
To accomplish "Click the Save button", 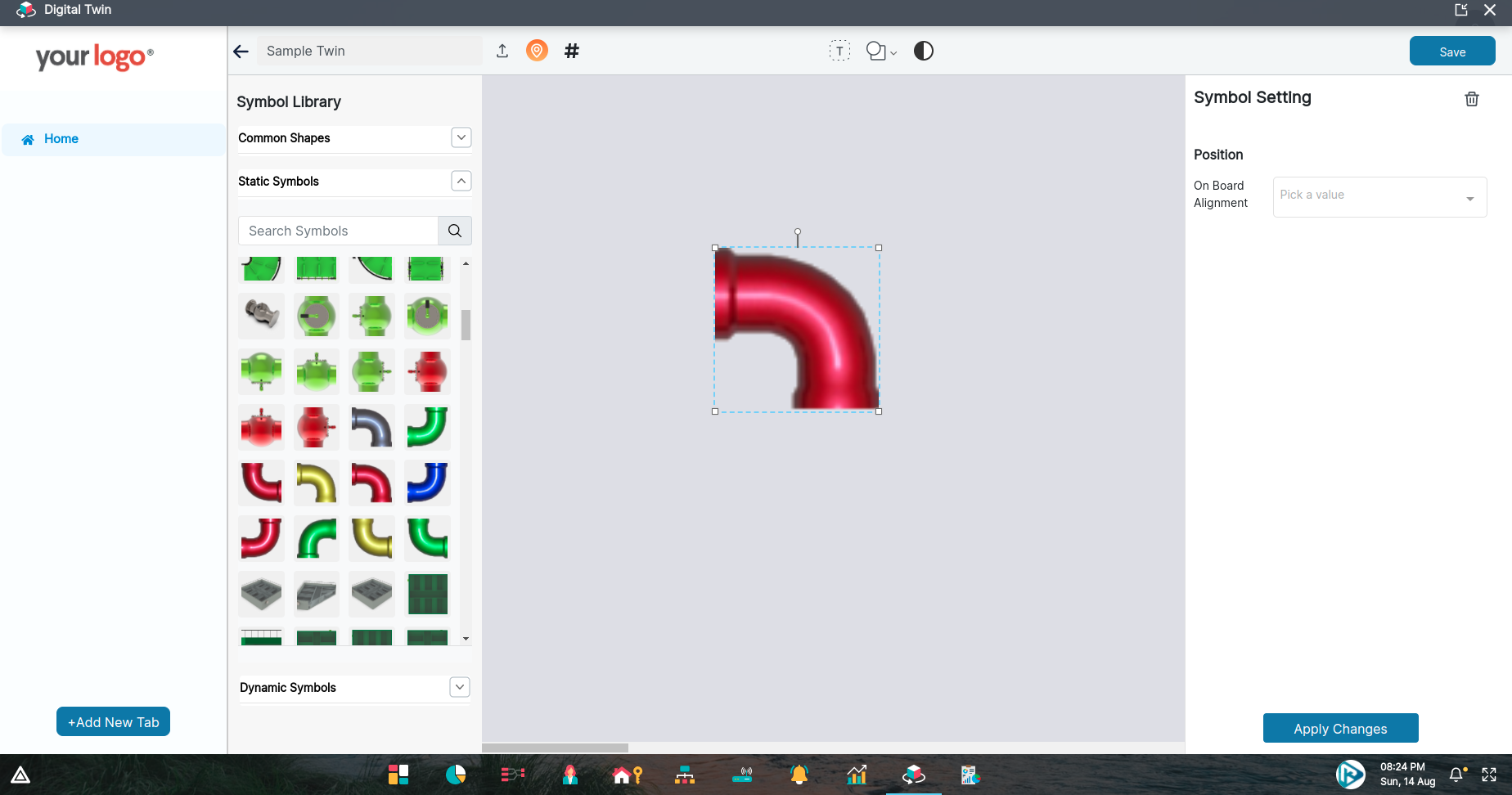I will (x=1451, y=50).
